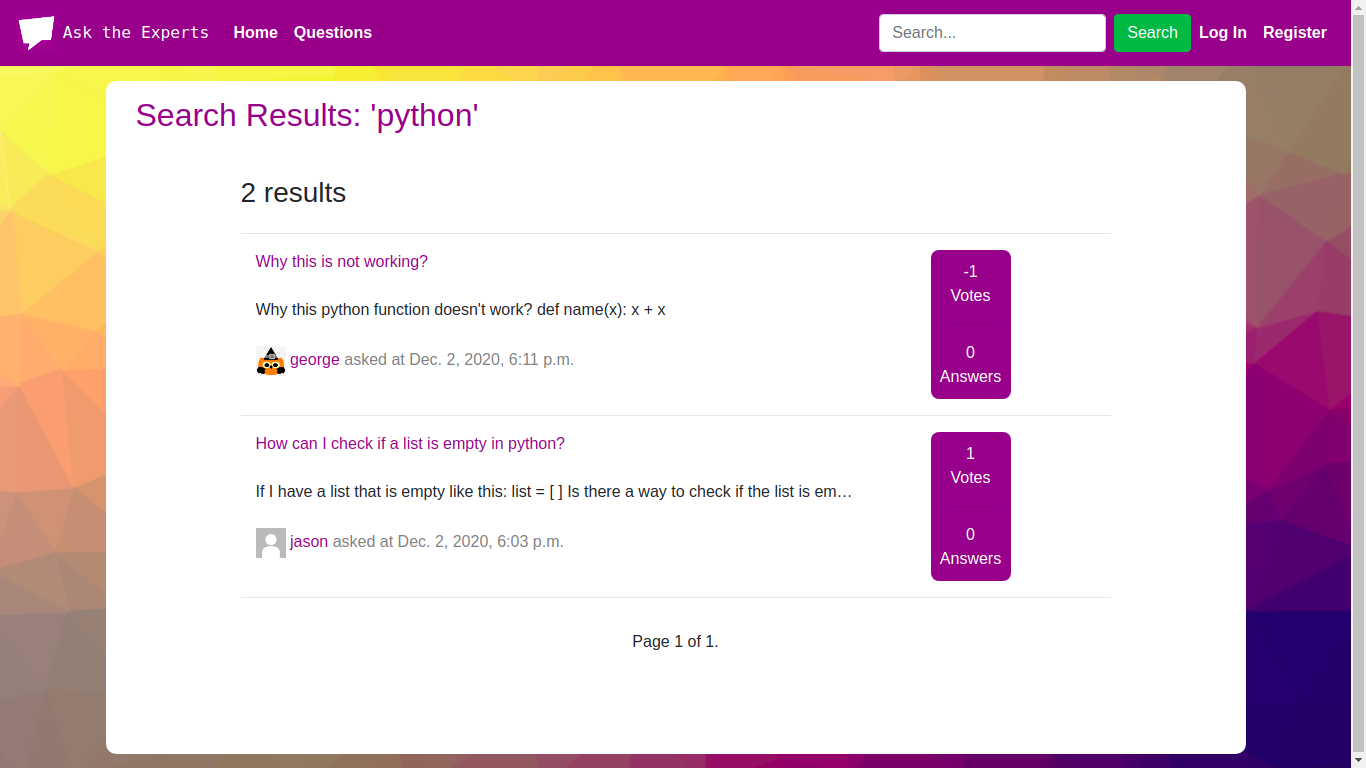Open george's avatar image
Image resolution: width=1366 pixels, height=768 pixels.
click(x=271, y=360)
